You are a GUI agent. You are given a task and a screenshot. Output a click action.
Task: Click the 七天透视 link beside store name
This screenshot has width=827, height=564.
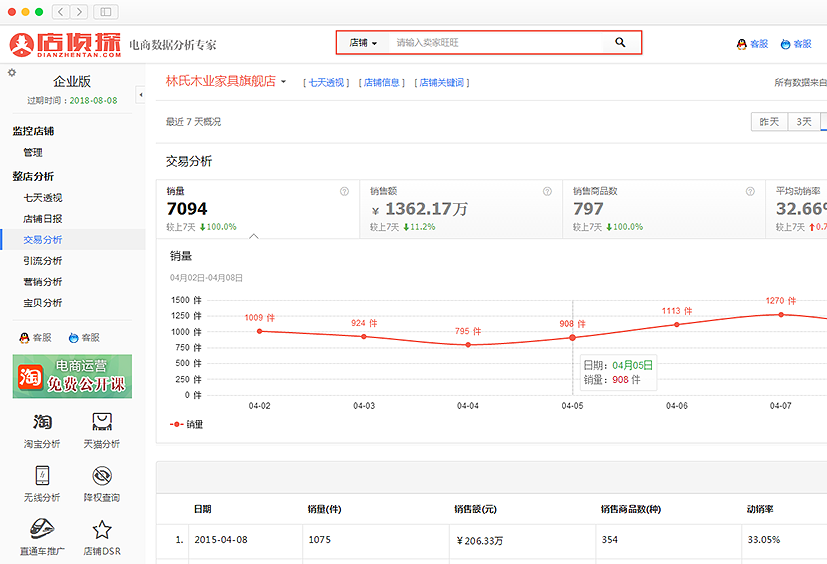(326, 83)
